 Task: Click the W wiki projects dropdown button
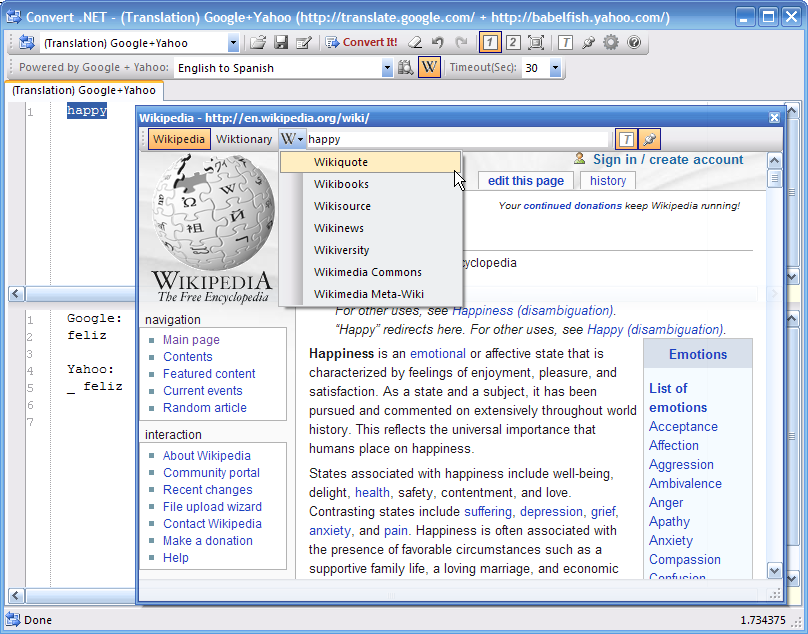tap(292, 139)
